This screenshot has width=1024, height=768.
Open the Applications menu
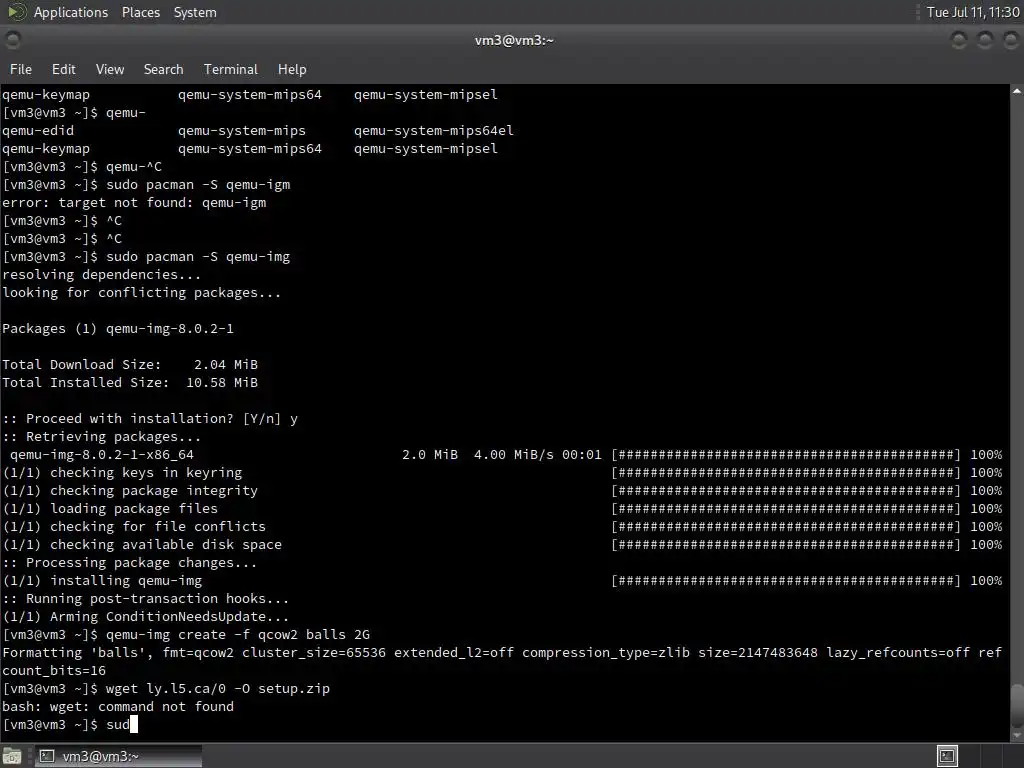click(x=71, y=12)
